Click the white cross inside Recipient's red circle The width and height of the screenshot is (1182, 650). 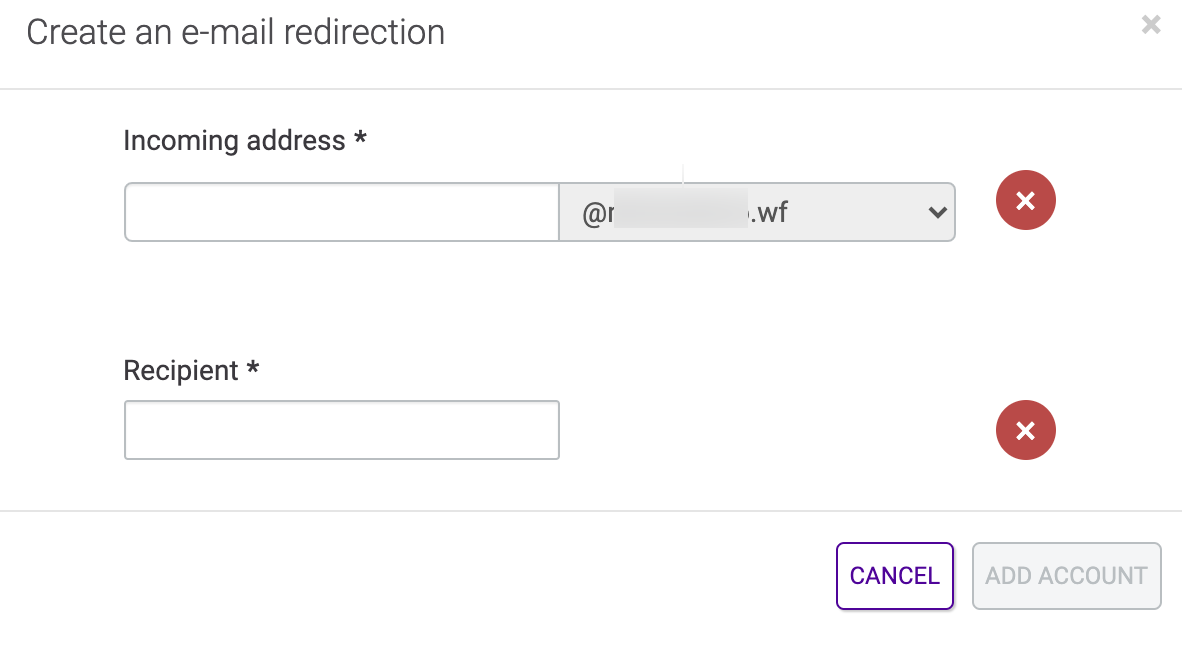click(x=1025, y=431)
